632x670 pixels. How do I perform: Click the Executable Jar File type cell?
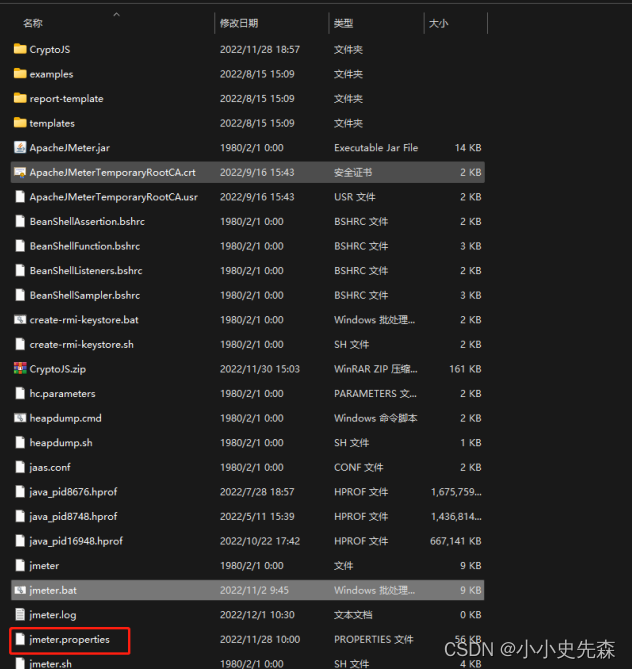[376, 148]
